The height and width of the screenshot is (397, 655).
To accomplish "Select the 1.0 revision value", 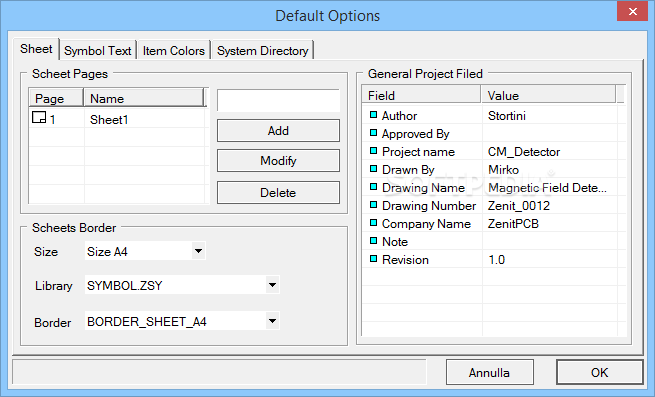I will click(497, 259).
